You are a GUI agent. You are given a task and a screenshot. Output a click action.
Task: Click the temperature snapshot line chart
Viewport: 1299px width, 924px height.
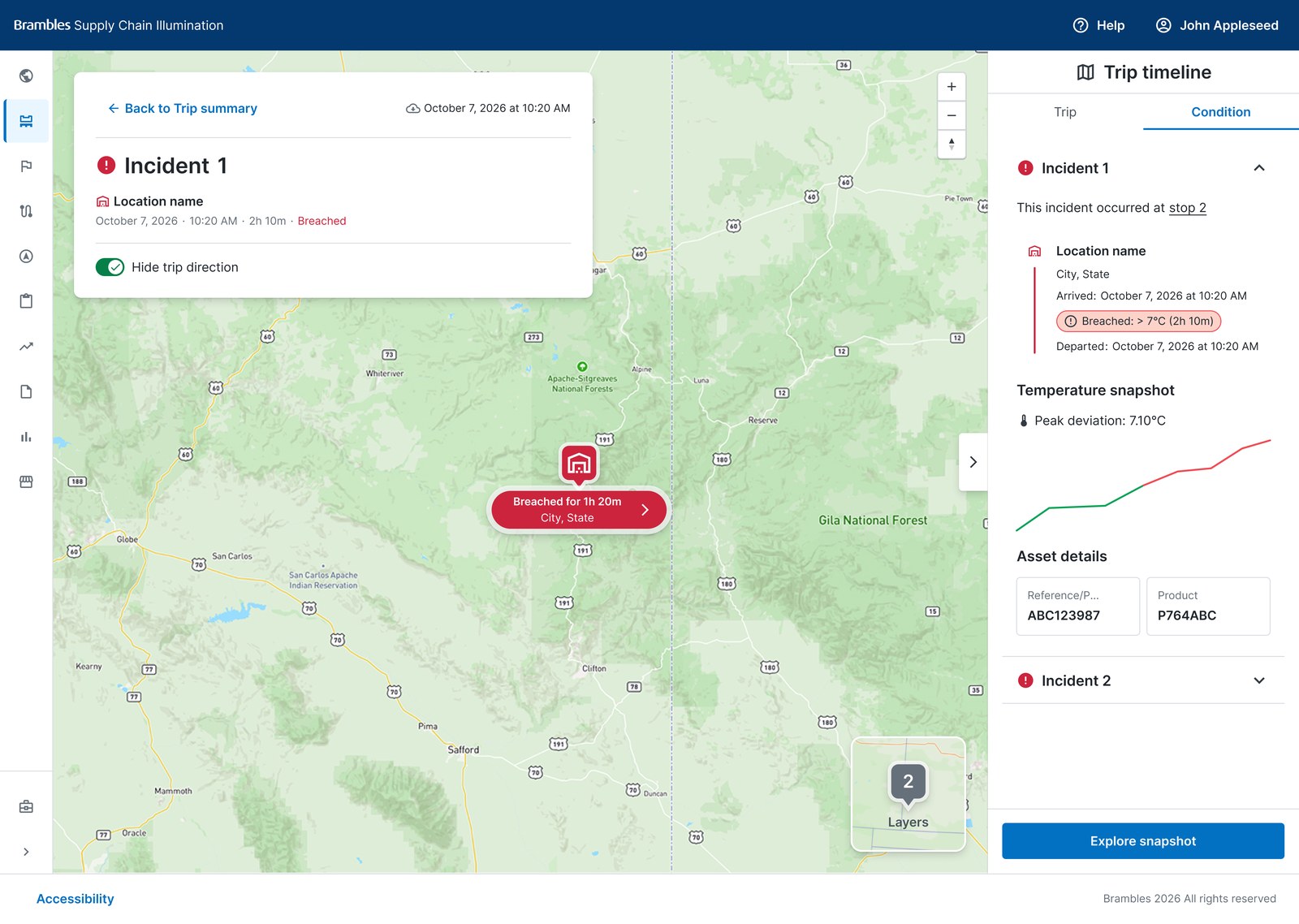pyautogui.click(x=1143, y=486)
